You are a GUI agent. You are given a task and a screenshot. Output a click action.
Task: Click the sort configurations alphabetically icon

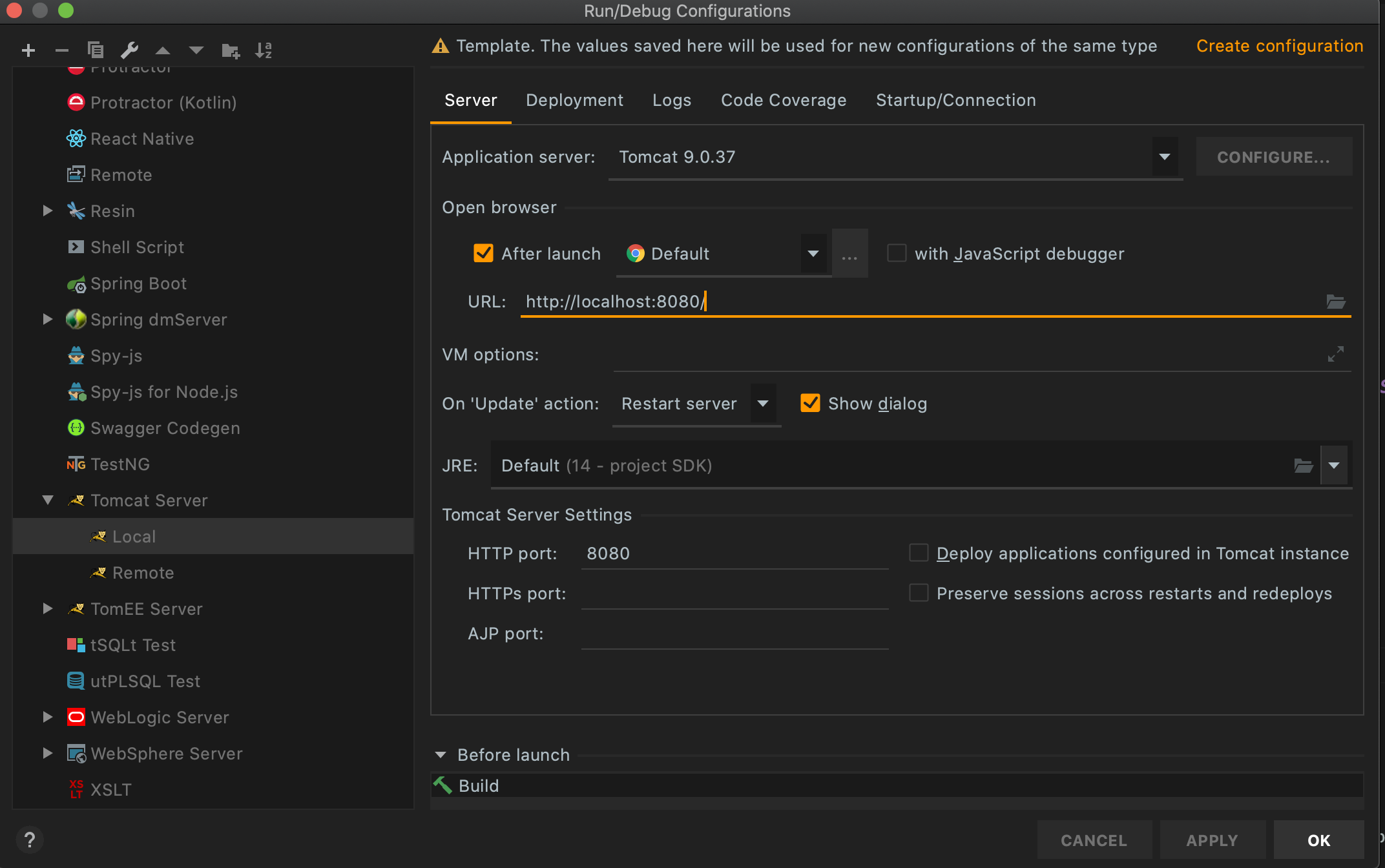click(x=264, y=50)
